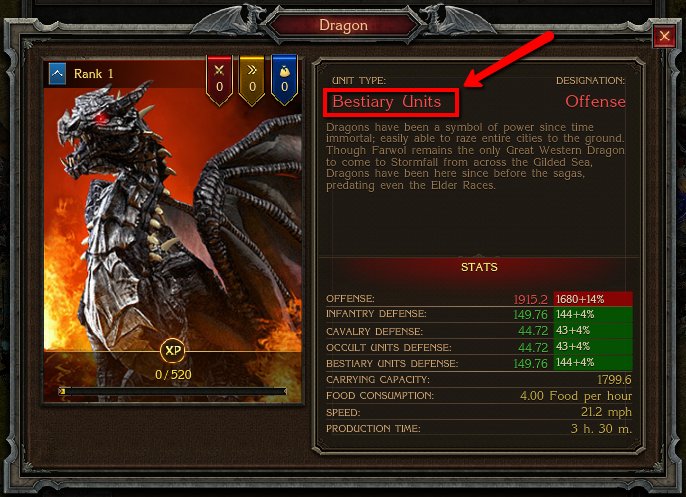Click the STATS section header
Image resolution: width=686 pixels, height=497 pixels.
[x=479, y=267]
